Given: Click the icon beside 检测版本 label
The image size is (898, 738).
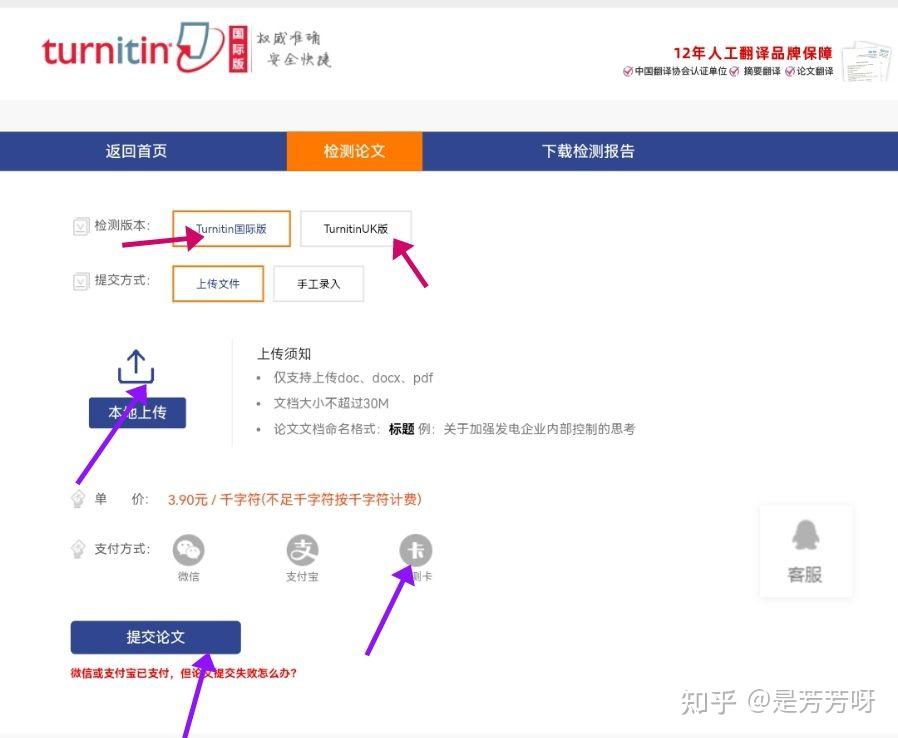Looking at the screenshot, I should pos(81,225).
